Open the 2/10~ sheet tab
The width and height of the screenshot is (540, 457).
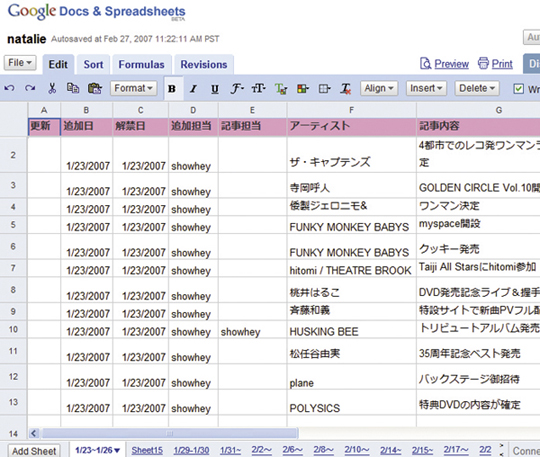tap(357, 450)
